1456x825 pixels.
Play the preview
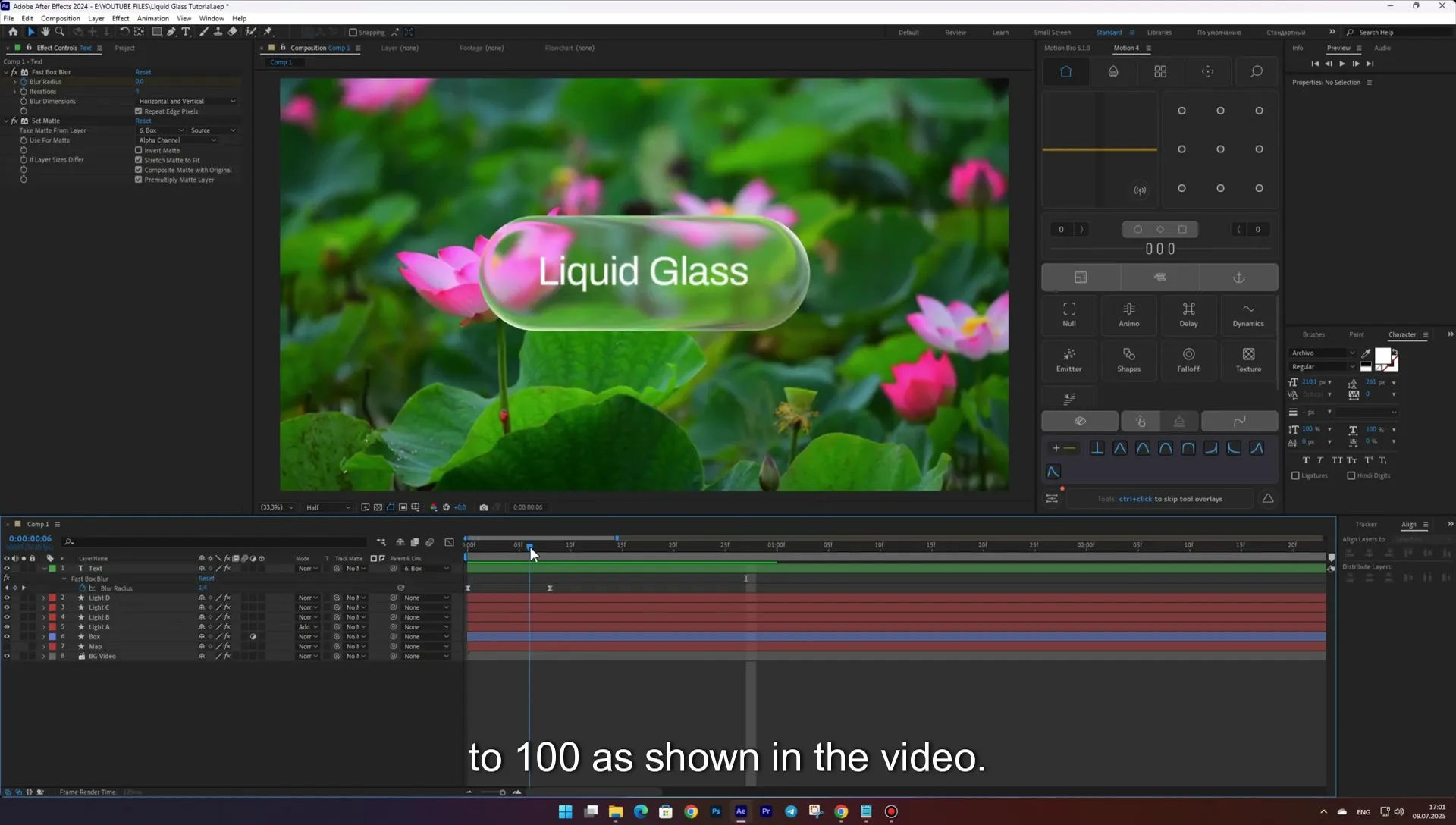(x=1342, y=64)
